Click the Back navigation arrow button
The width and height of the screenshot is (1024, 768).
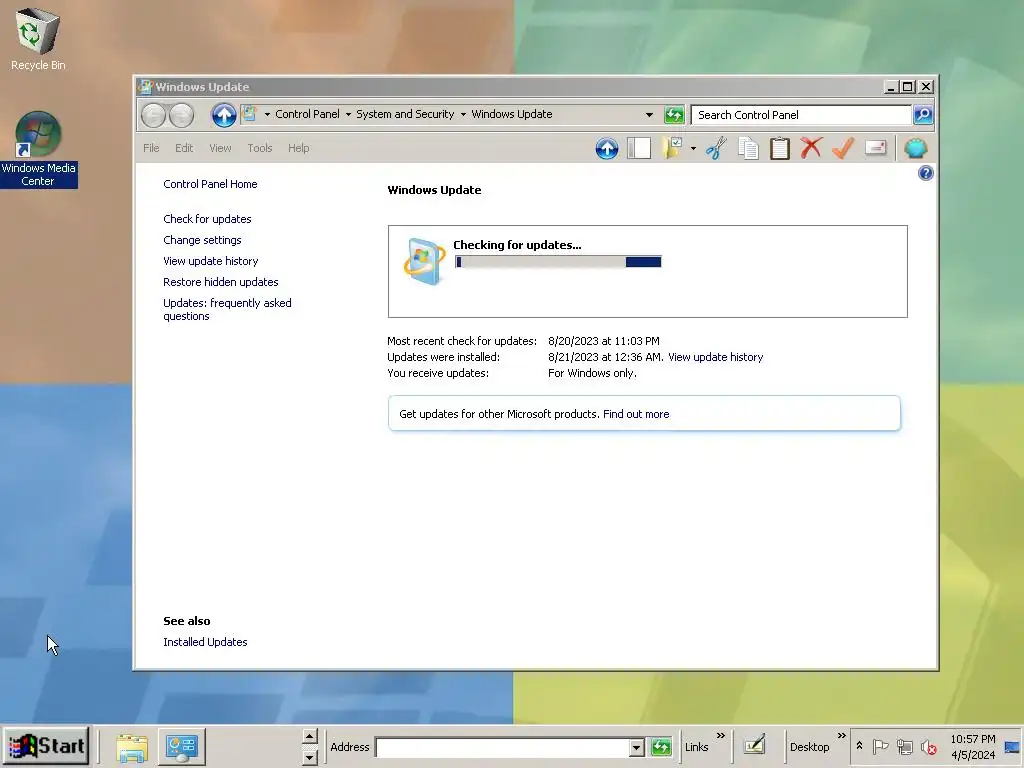coord(153,116)
